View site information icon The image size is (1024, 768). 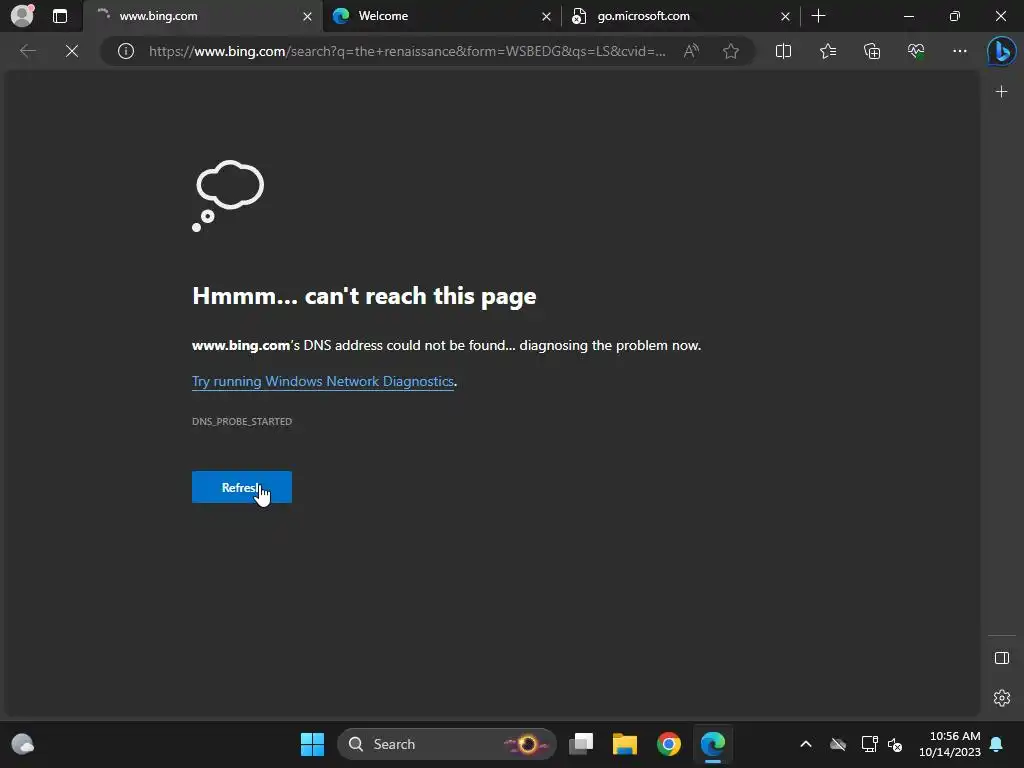pos(125,51)
